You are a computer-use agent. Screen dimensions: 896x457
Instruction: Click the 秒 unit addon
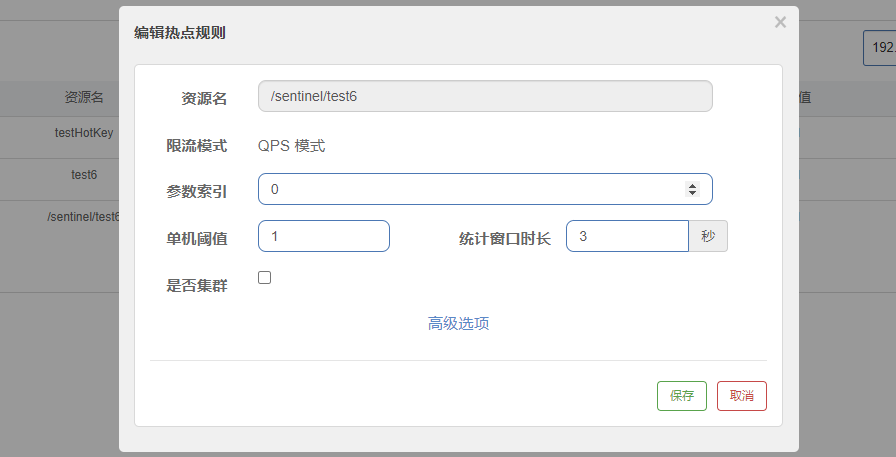708,236
